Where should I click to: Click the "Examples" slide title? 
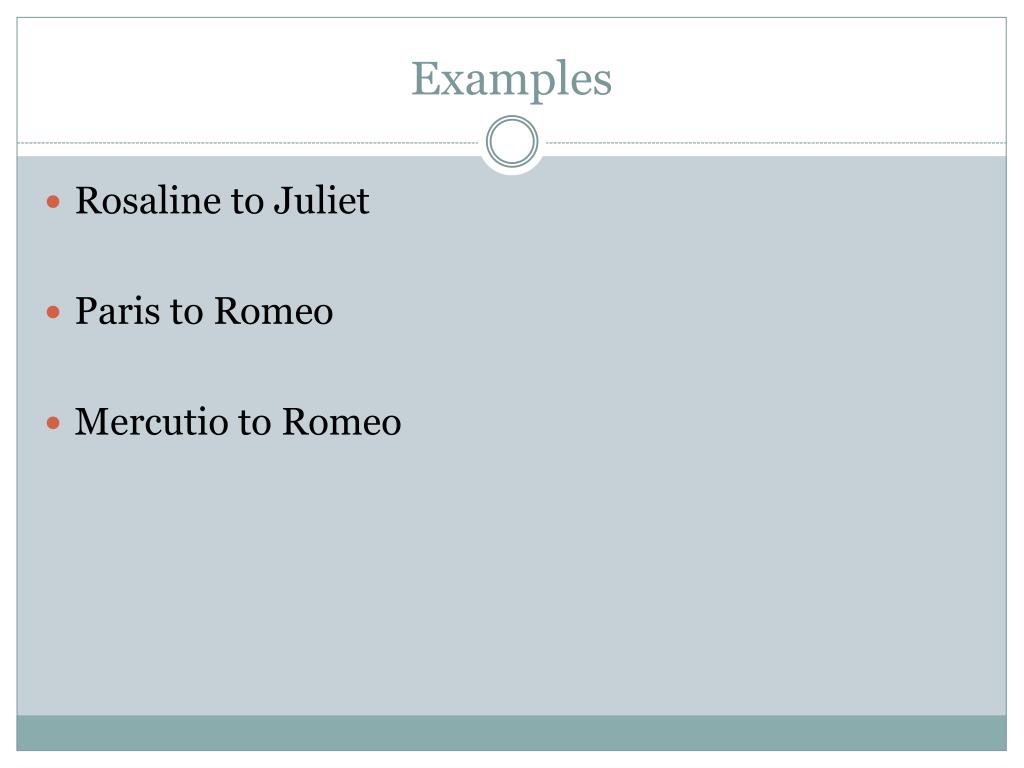pyautogui.click(x=511, y=80)
